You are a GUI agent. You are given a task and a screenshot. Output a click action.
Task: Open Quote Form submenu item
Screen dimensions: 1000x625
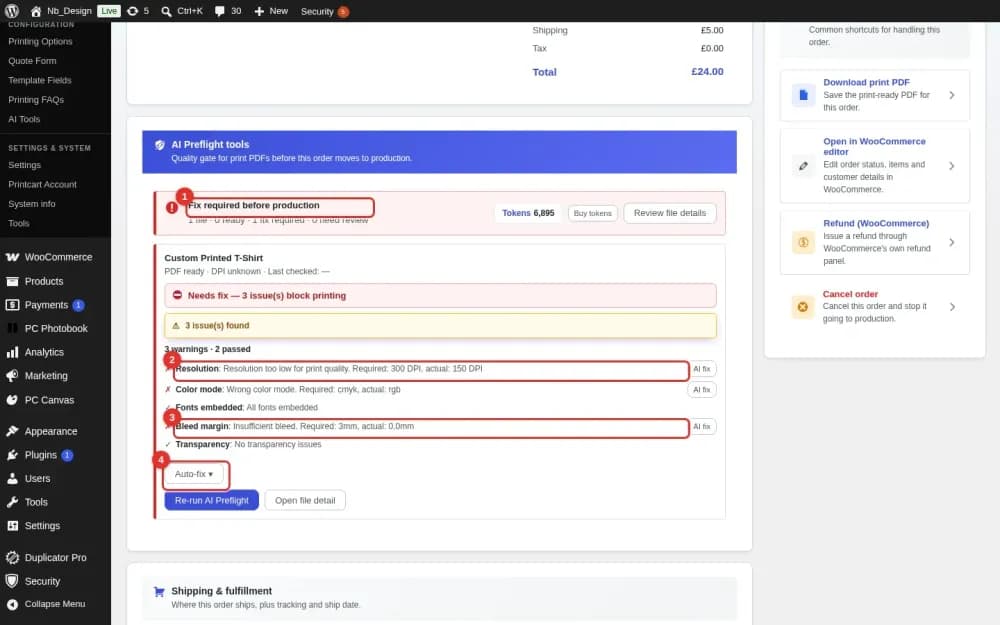(x=33, y=61)
